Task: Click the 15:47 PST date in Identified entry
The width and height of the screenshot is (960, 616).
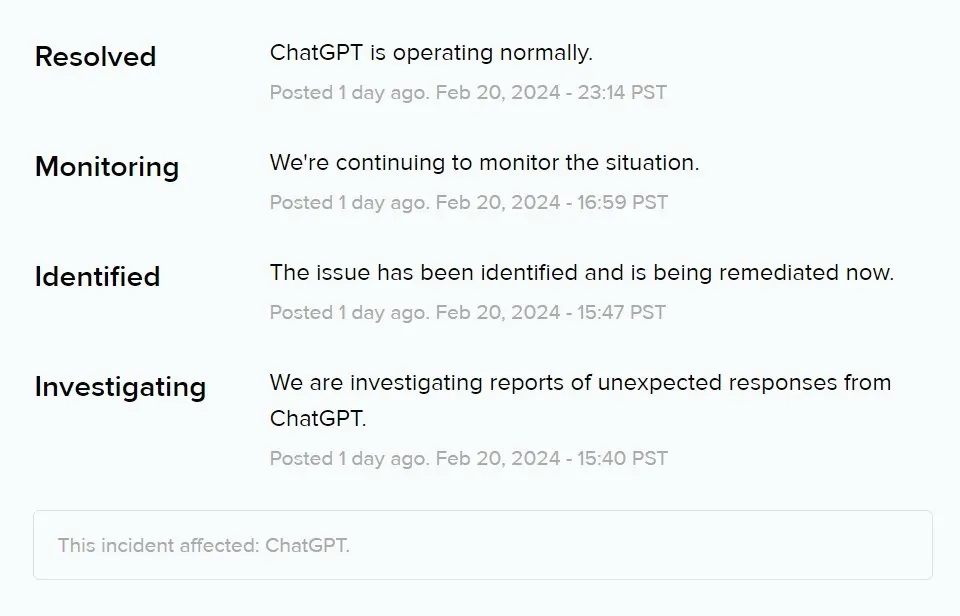Action: click(550, 313)
